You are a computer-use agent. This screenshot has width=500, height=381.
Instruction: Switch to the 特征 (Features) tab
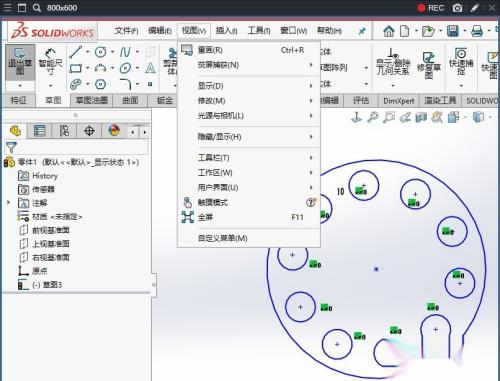(19, 100)
